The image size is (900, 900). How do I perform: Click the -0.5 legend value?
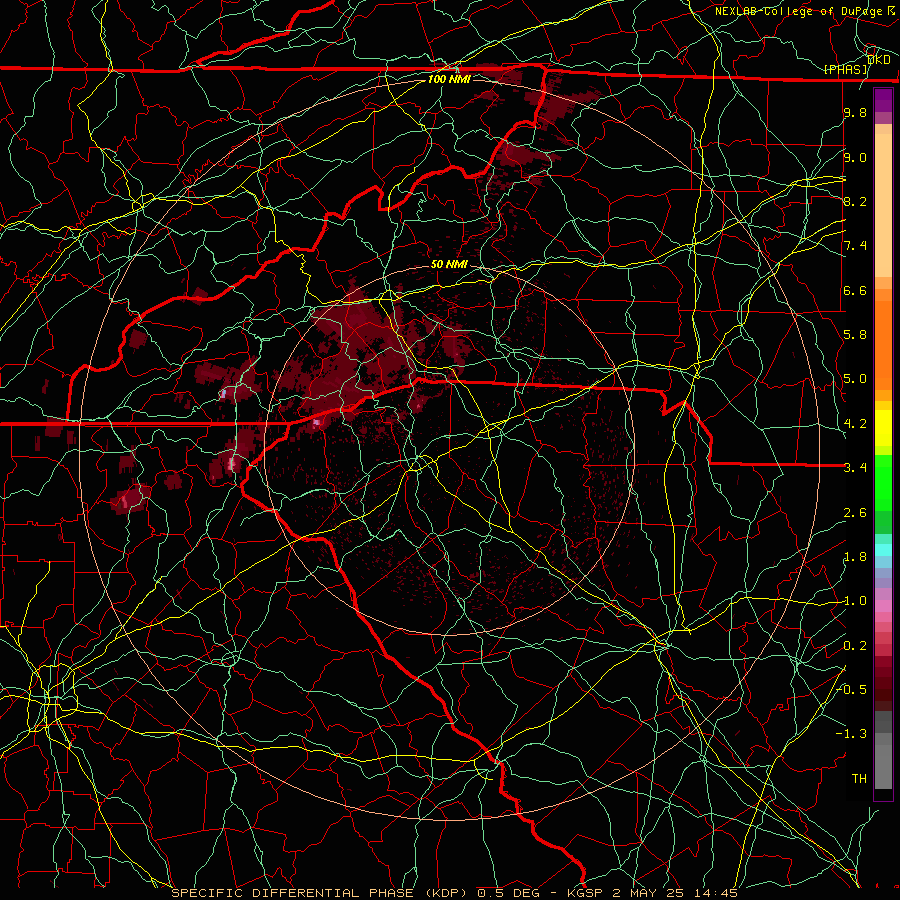[853, 690]
